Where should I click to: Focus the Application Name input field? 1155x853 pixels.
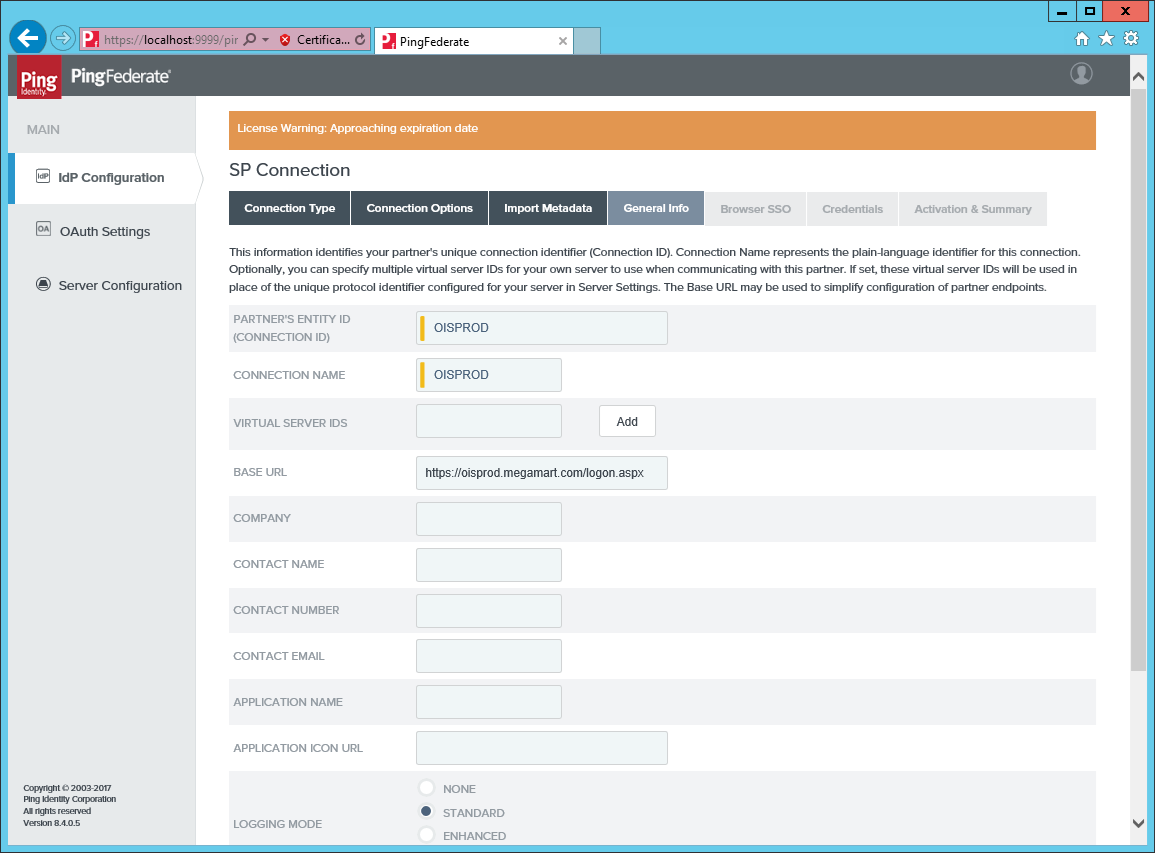tap(489, 703)
